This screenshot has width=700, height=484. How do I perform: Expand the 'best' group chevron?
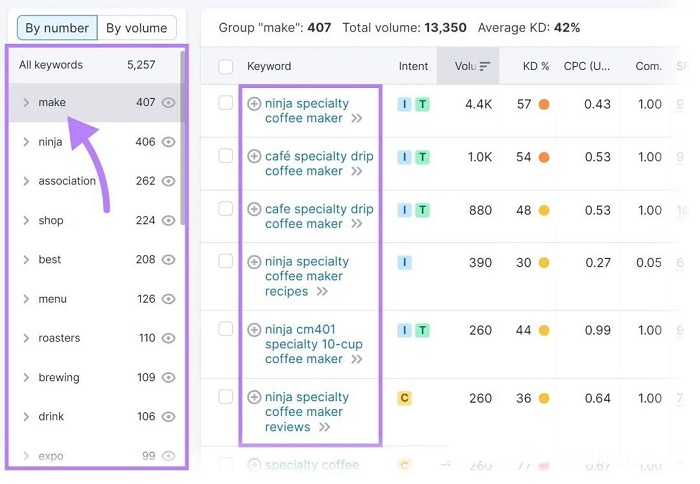click(x=26, y=260)
